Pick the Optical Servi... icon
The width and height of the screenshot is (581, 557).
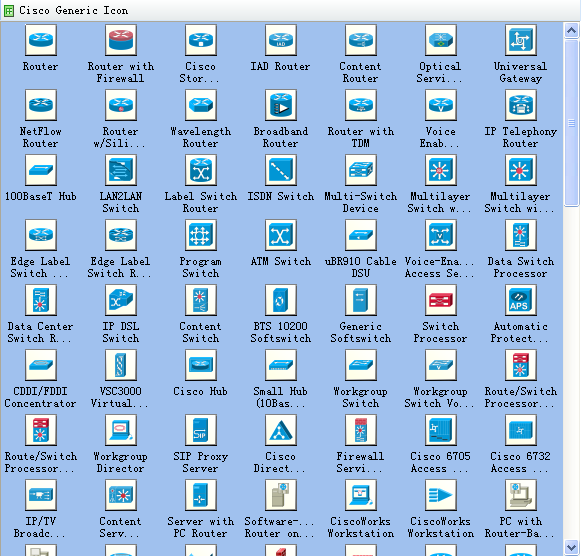point(441,40)
